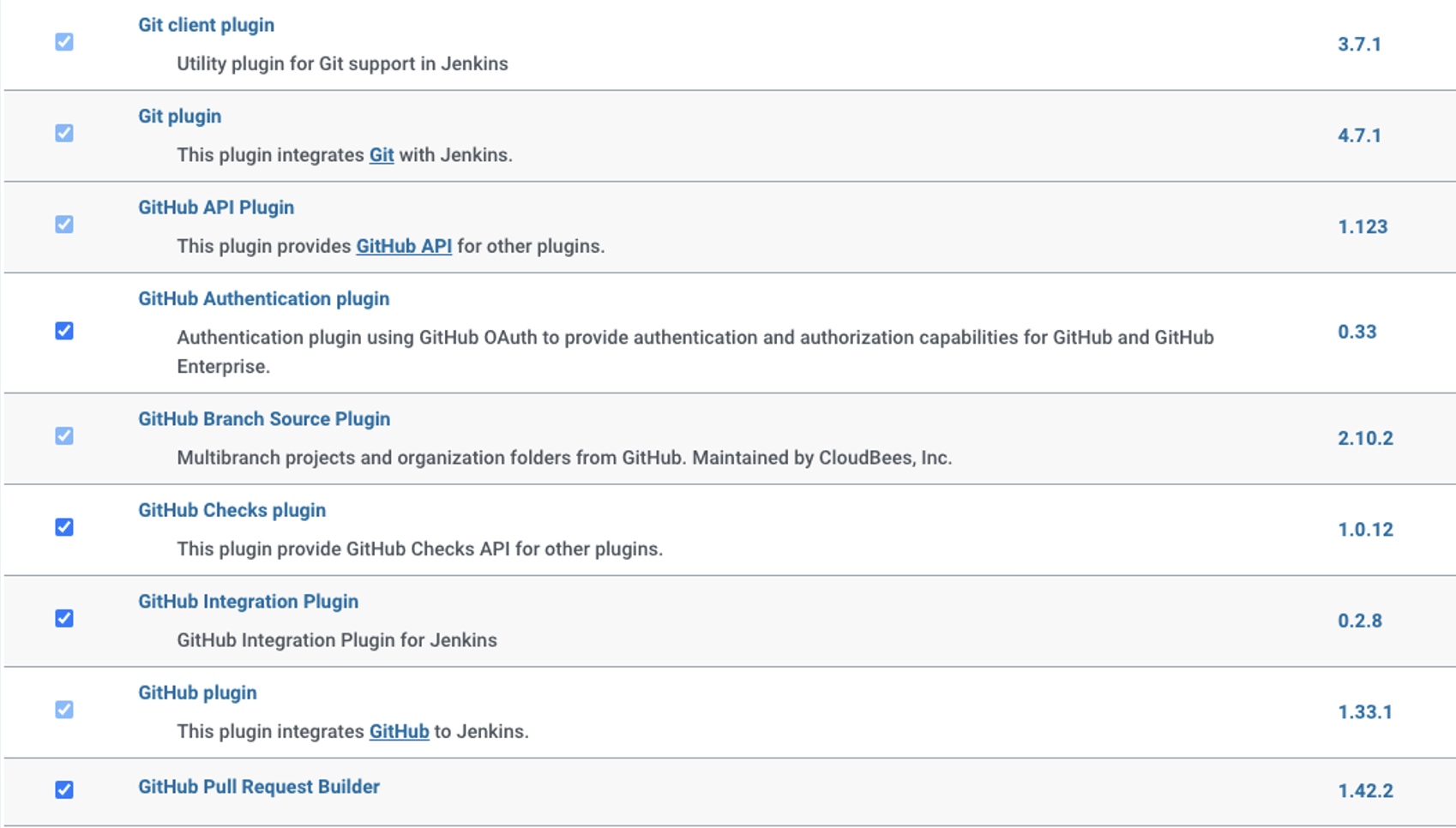Image resolution: width=1456 pixels, height=828 pixels.
Task: Open the GitHub Checks plugin title link
Action: [232, 510]
